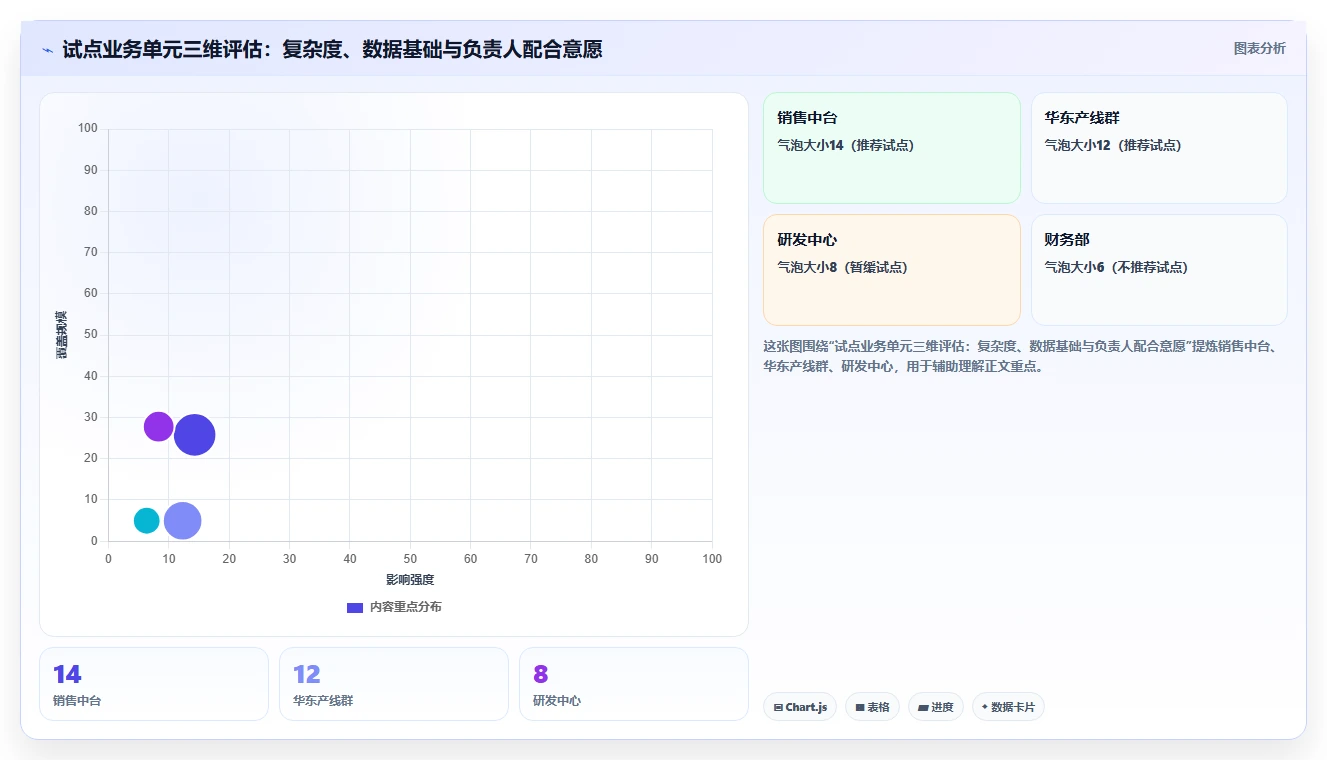Open the 财务部 card marked 不推荐试点
This screenshot has width=1327, height=760.
point(1159,270)
